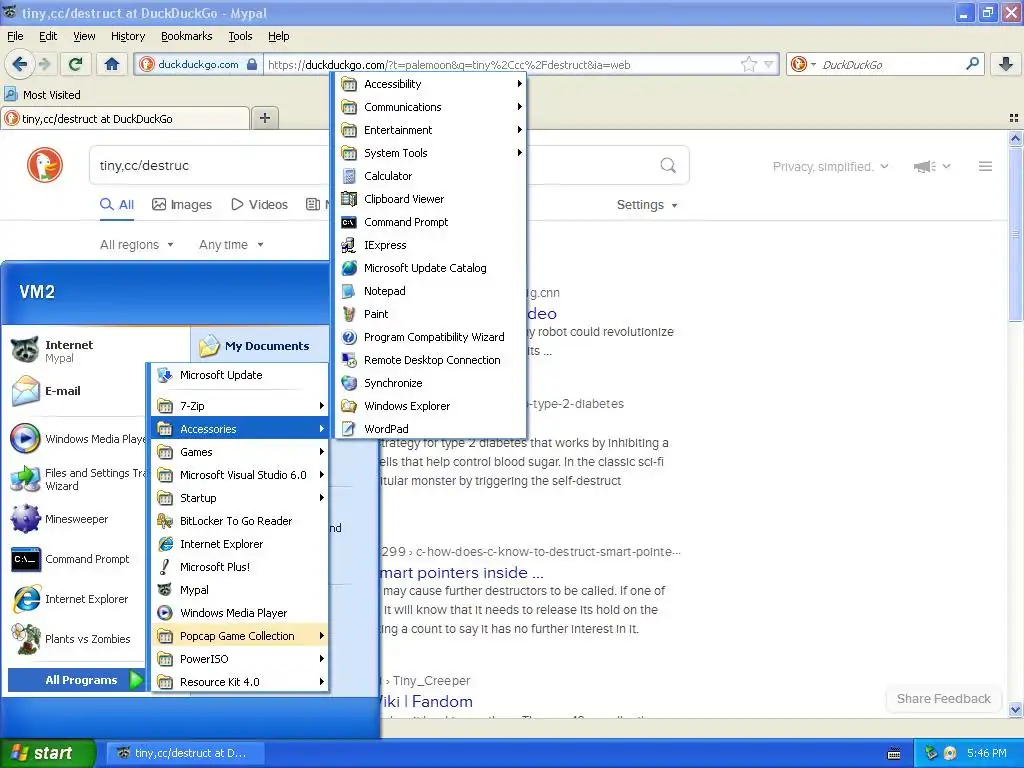The height and width of the screenshot is (768, 1024).
Task: Click page scrollbar down arrow
Action: [1015, 709]
